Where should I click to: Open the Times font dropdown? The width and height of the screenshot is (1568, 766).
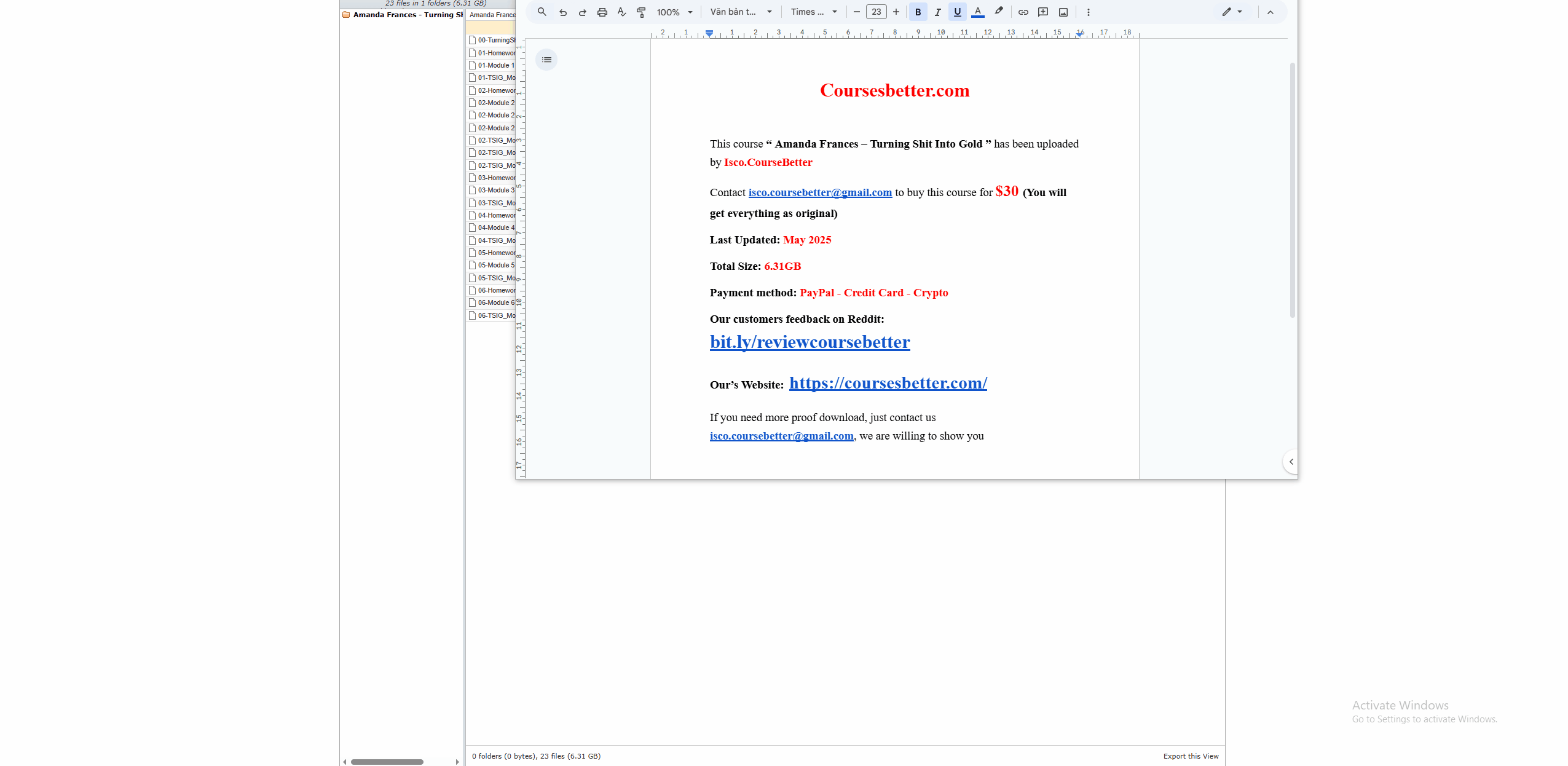coord(814,12)
